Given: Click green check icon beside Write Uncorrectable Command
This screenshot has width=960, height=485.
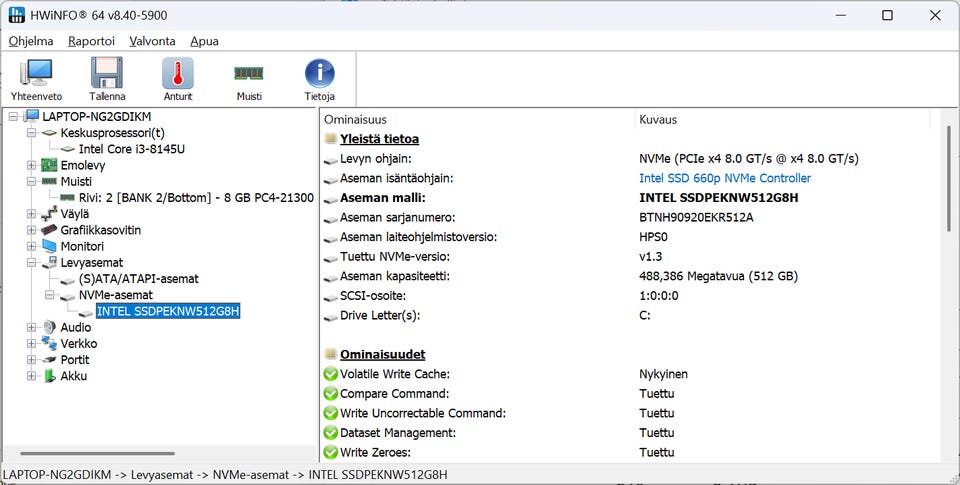Looking at the screenshot, I should (x=331, y=413).
